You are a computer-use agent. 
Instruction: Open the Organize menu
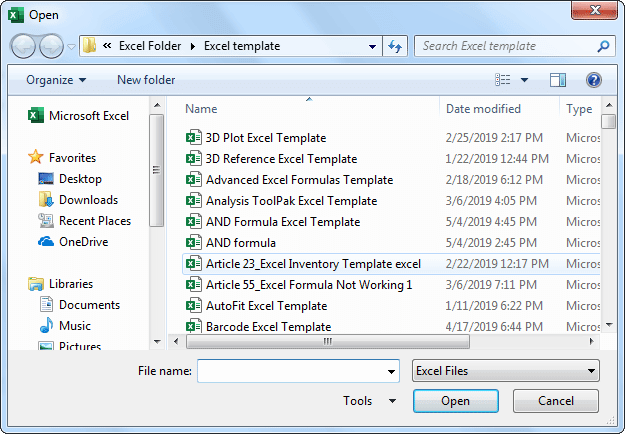(x=56, y=80)
